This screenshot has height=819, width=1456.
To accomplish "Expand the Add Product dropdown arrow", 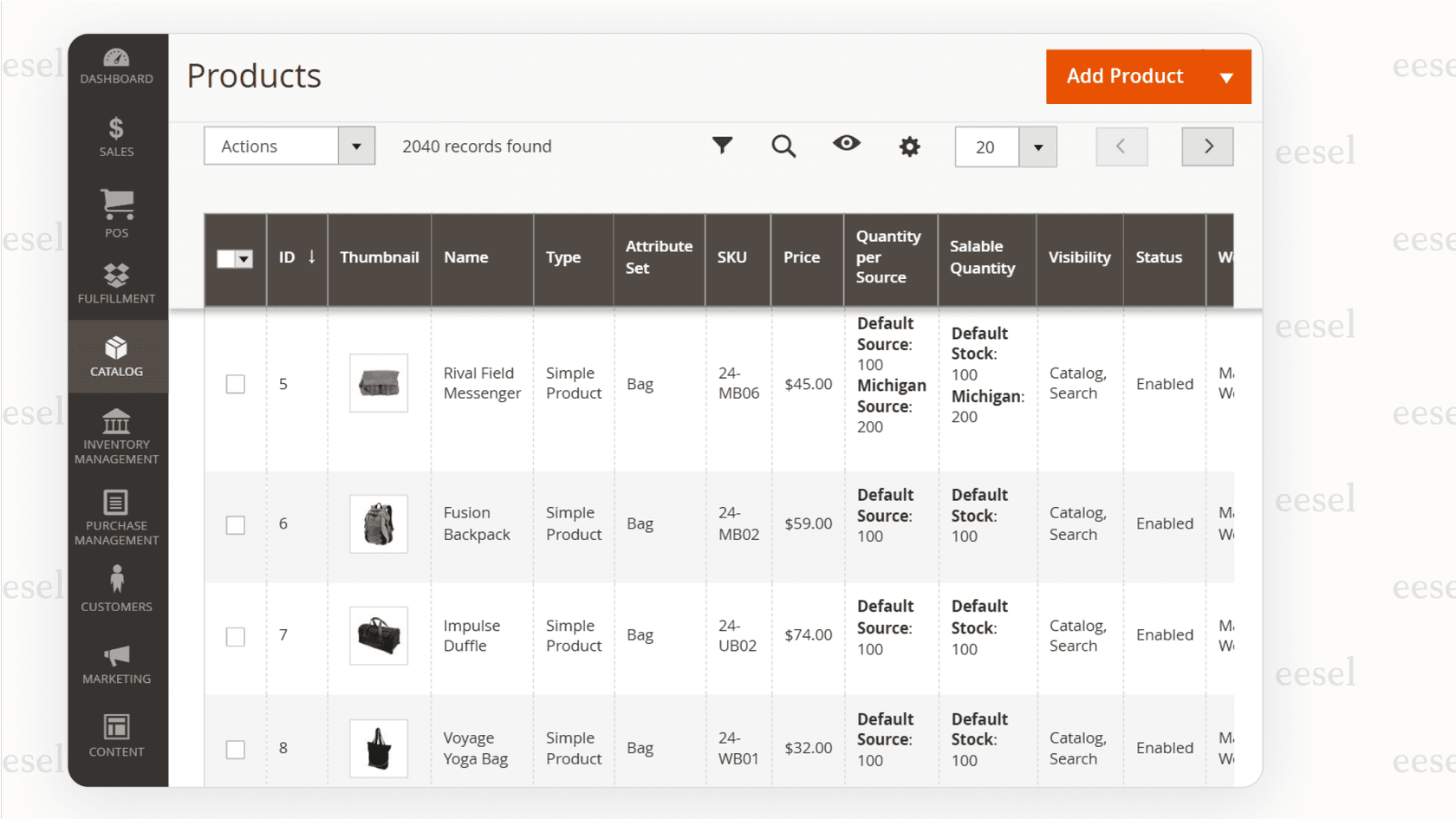I will click(1227, 76).
